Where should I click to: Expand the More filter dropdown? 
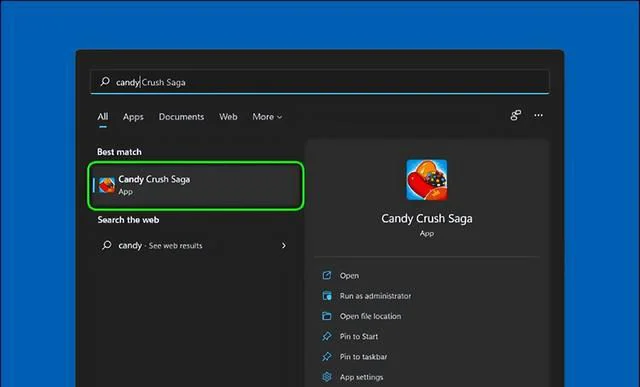[267, 117]
